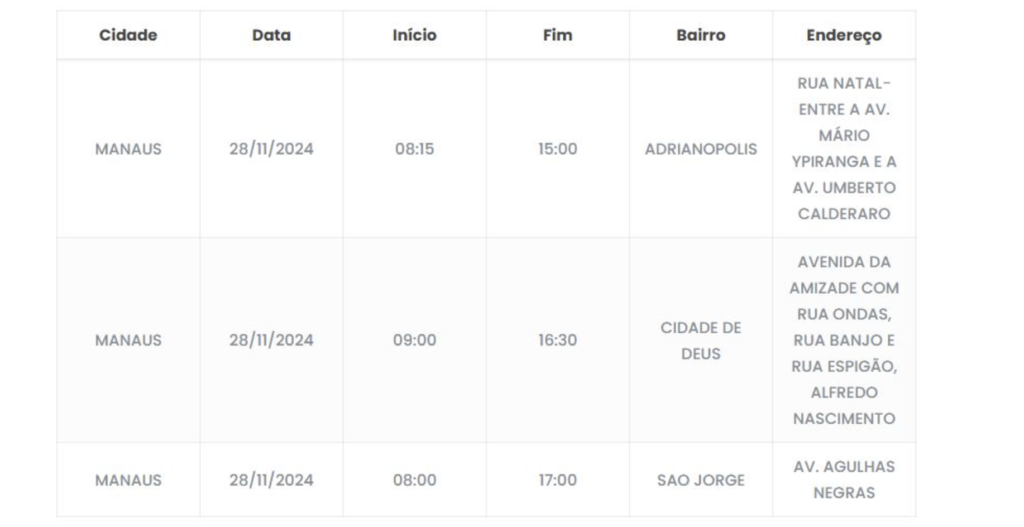Screen dimensions: 1024x527
Task: Click MANAUS in the ADRIANOPOLIS row
Action: click(128, 149)
